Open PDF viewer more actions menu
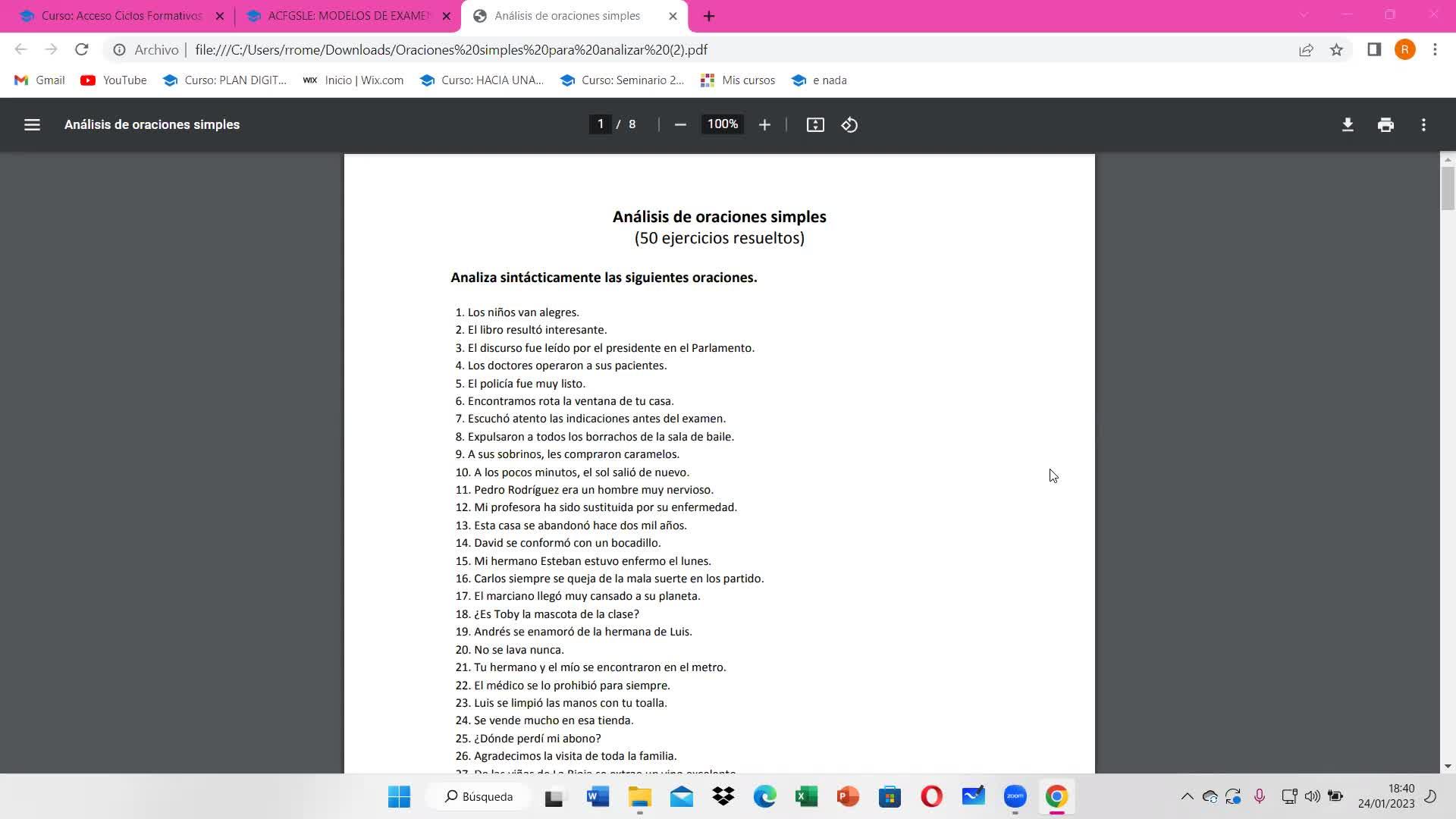Image resolution: width=1456 pixels, height=819 pixels. click(x=1423, y=125)
